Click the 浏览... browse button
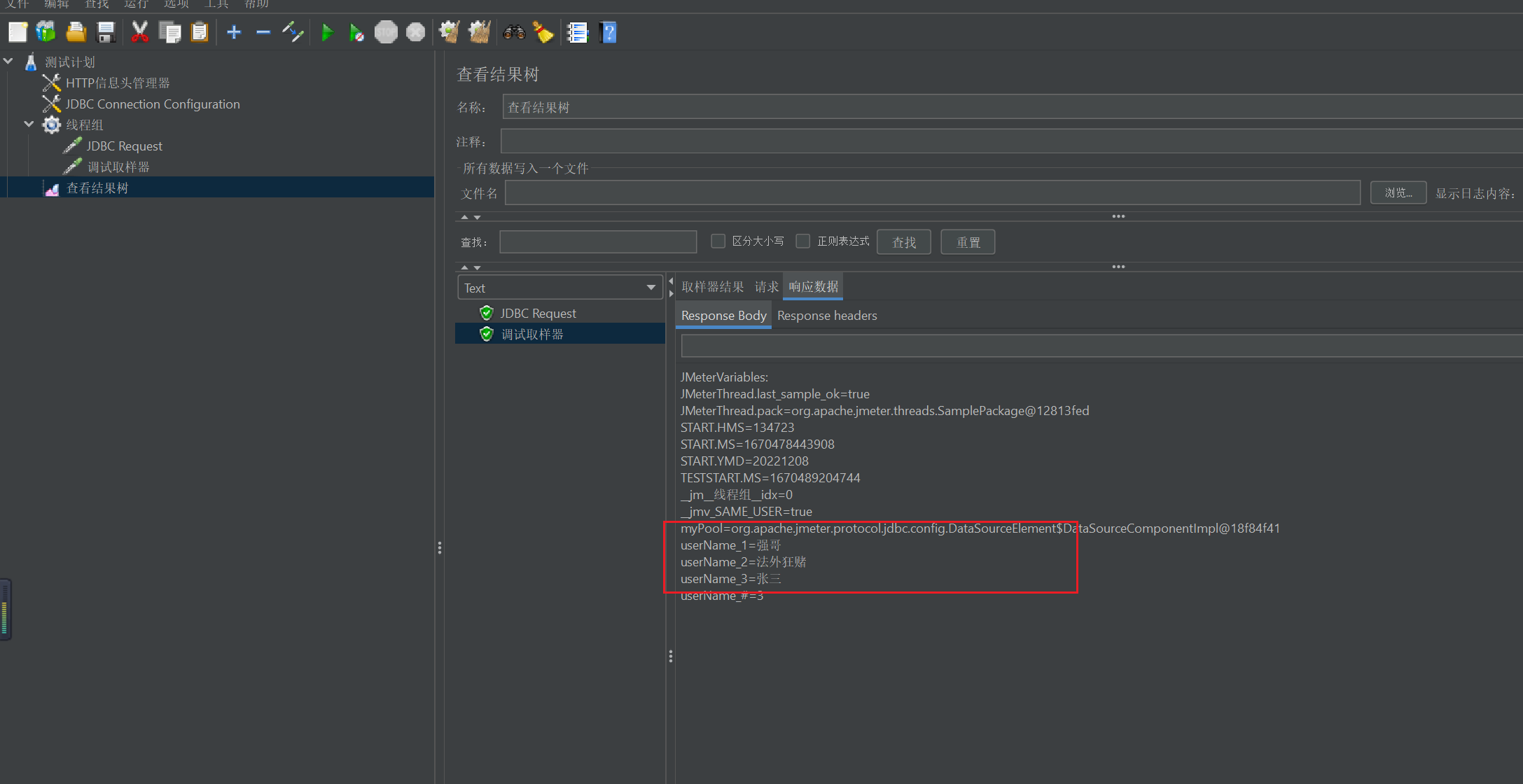Image resolution: width=1523 pixels, height=784 pixels. click(x=1398, y=192)
